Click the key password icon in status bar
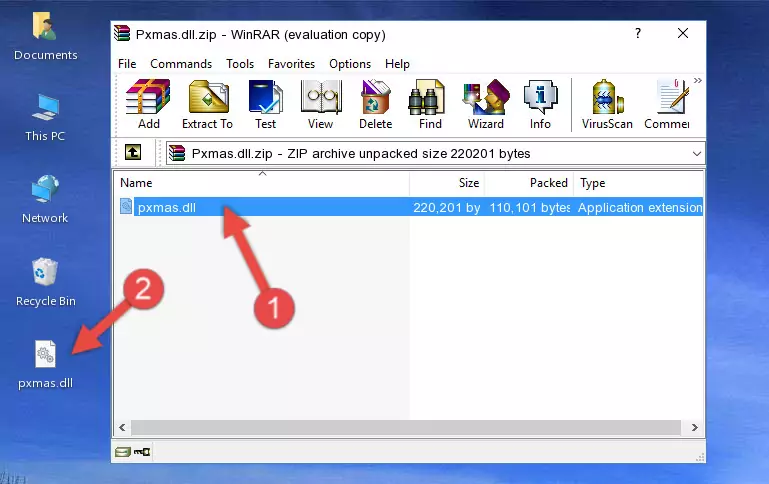Screen dimensions: 769x484 [x=142, y=452]
